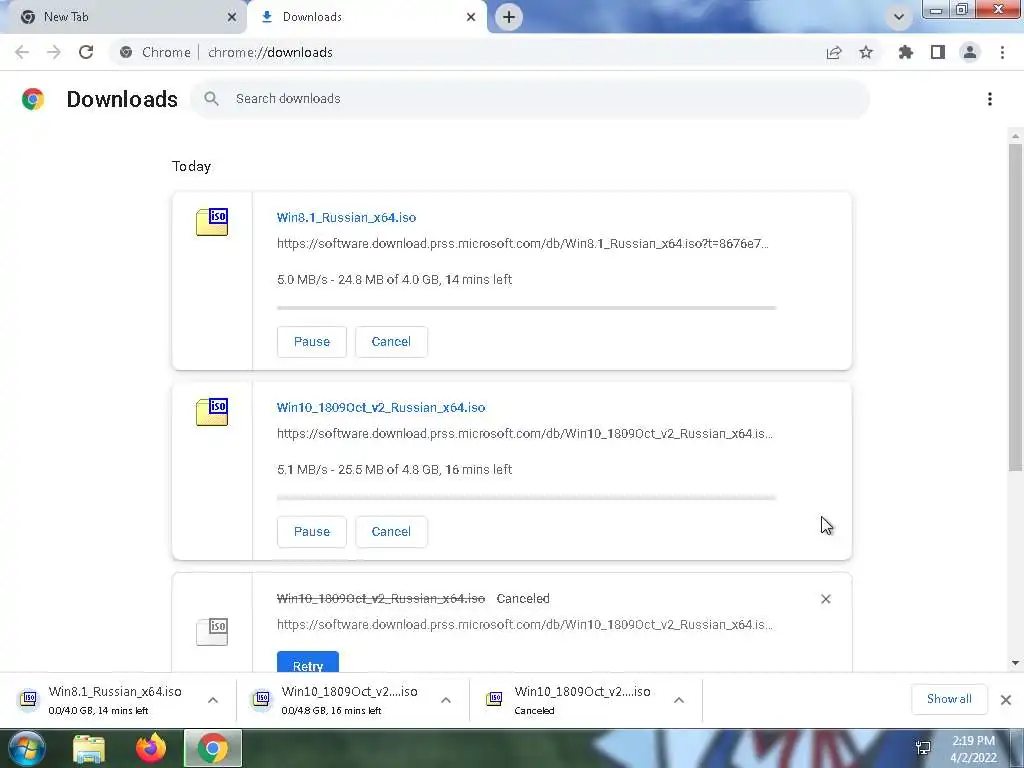Open Chrome's main three-dot menu
This screenshot has height=768, width=1024.
1002,52
